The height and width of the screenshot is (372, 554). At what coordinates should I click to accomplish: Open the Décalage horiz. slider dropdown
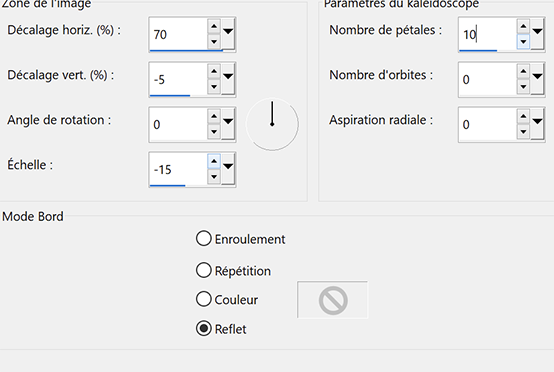pyautogui.click(x=228, y=33)
